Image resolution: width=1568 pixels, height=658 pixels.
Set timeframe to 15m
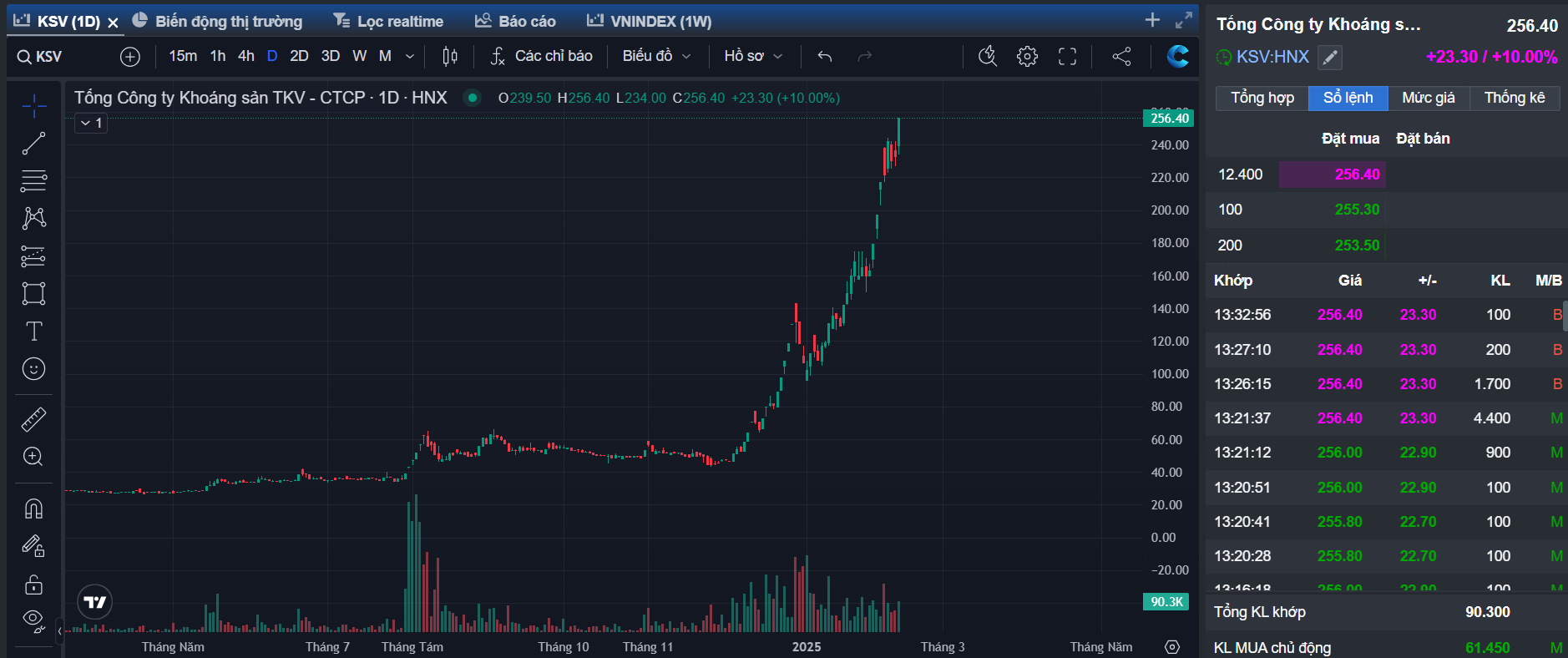tap(183, 56)
